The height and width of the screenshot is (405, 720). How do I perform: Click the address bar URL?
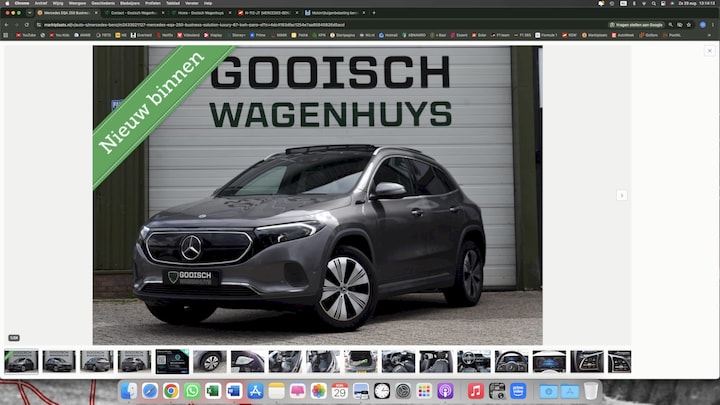coord(194,25)
